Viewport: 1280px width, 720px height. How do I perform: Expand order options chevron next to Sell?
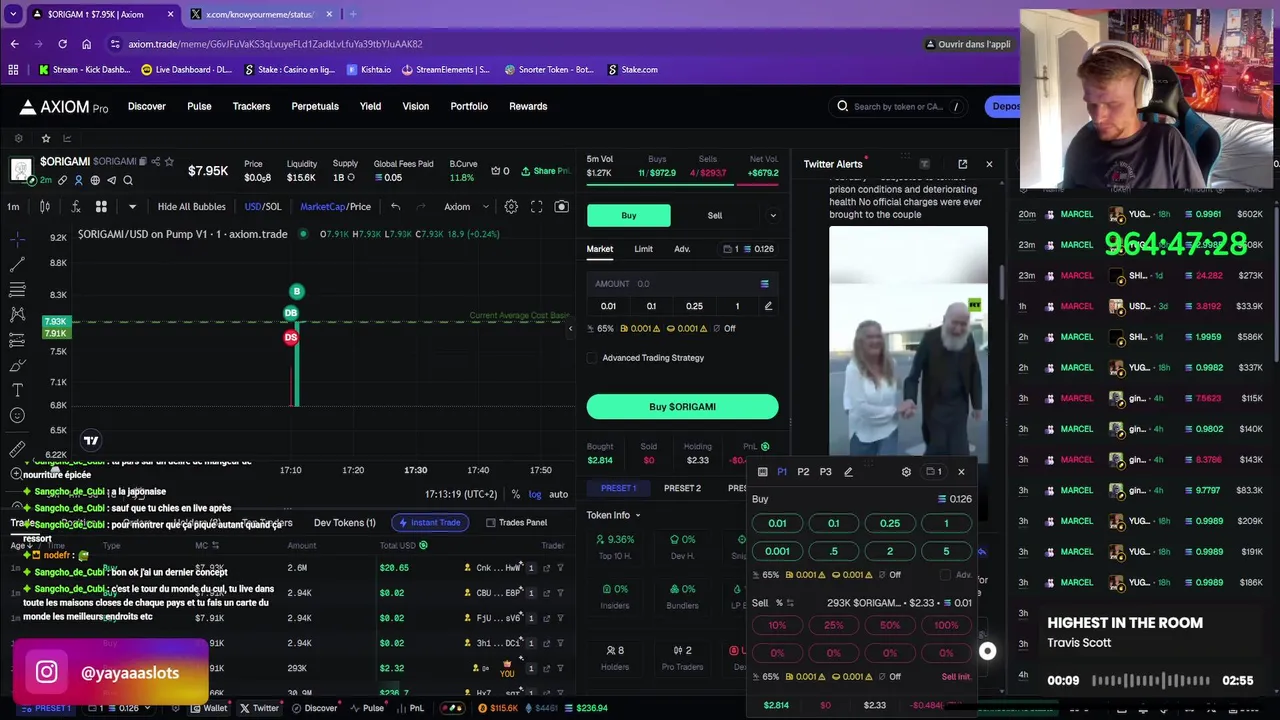click(x=772, y=215)
